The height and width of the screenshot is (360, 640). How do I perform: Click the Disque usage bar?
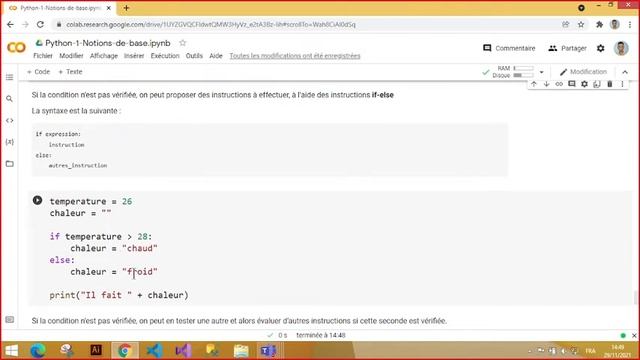click(x=524, y=76)
